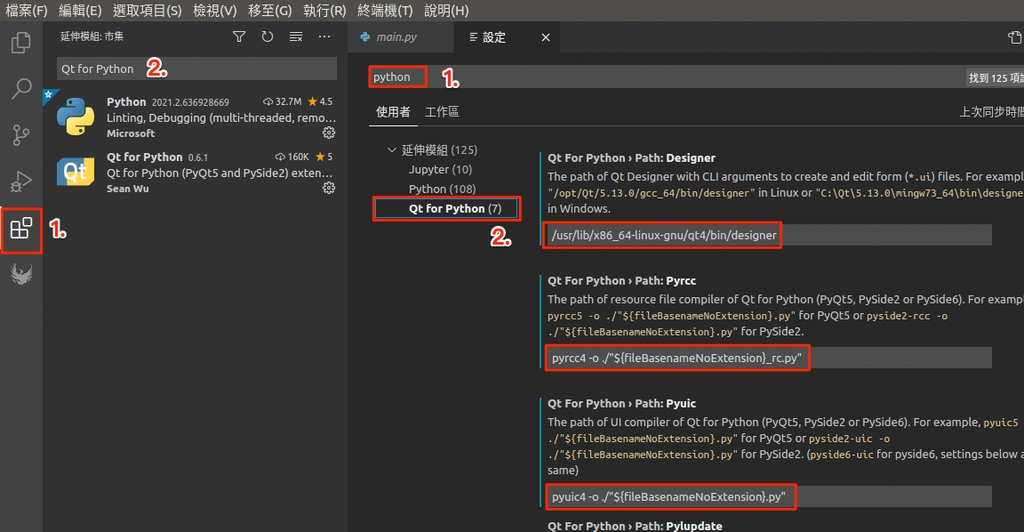Click the 160K download count for Qt for Python

(292, 157)
